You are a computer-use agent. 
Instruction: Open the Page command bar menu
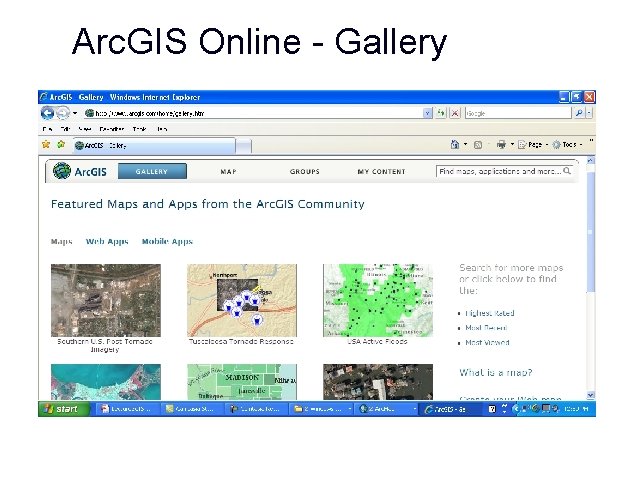(533, 144)
